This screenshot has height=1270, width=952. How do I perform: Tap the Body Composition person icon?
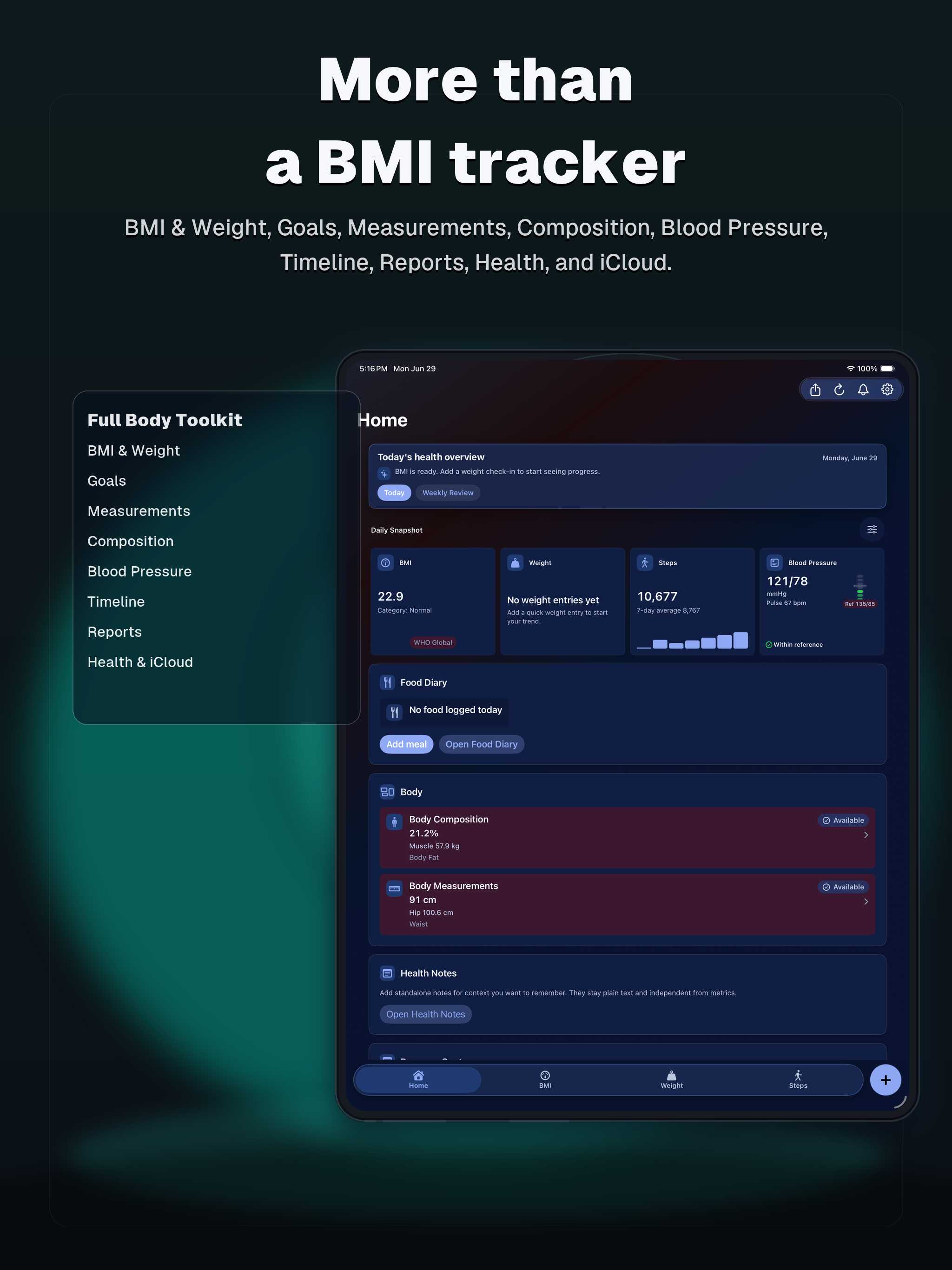[x=395, y=822]
